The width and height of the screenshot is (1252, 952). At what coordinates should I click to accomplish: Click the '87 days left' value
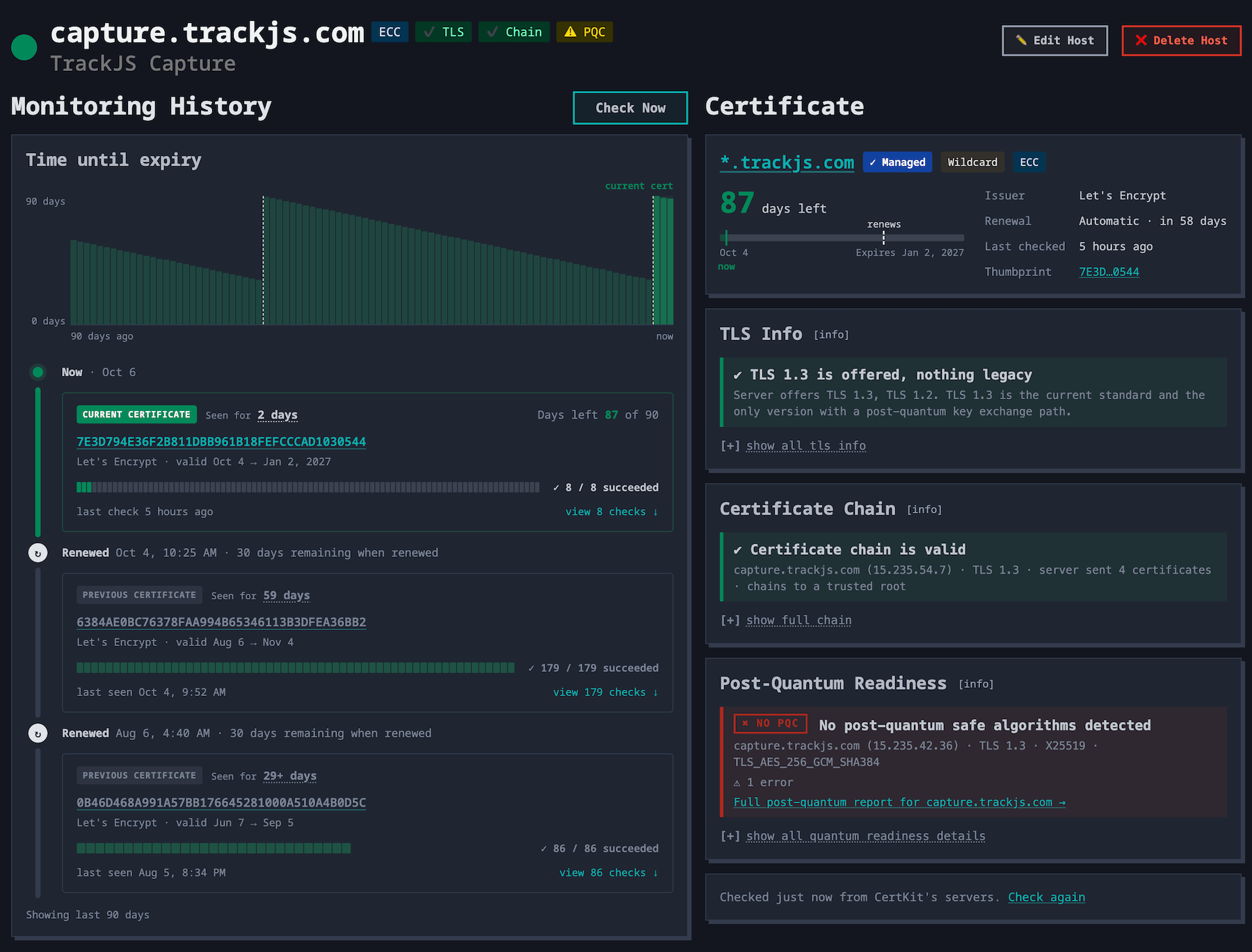[x=773, y=204]
